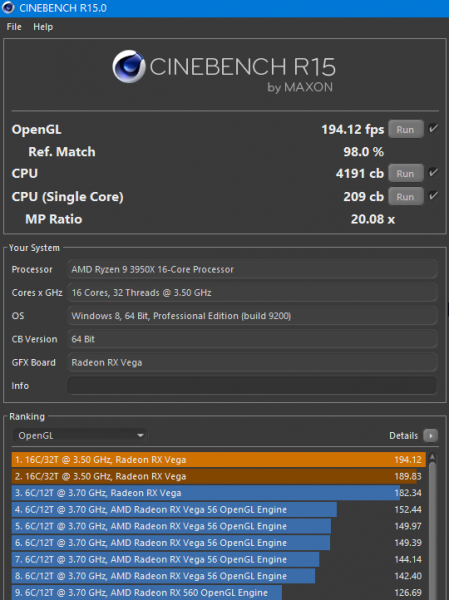The image size is (449, 600).
Task: Open the Help menu
Action: 43,27
